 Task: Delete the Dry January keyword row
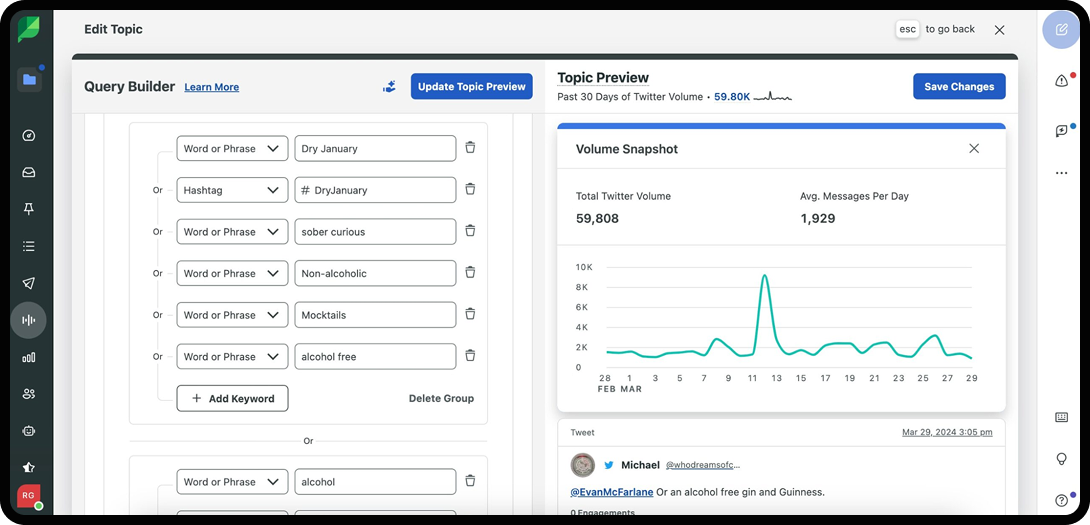click(x=471, y=148)
